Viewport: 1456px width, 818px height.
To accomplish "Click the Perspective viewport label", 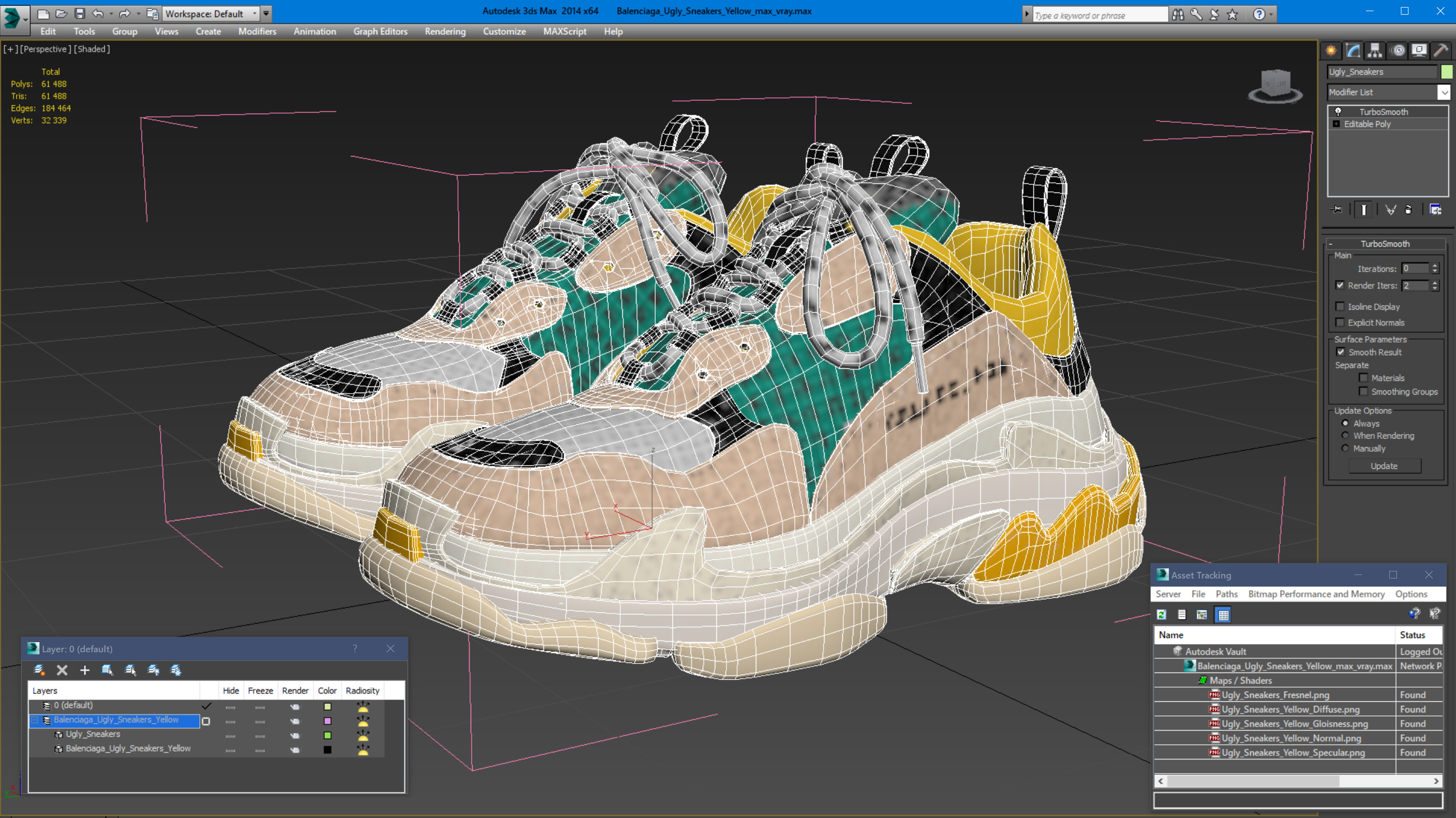I will coord(45,49).
